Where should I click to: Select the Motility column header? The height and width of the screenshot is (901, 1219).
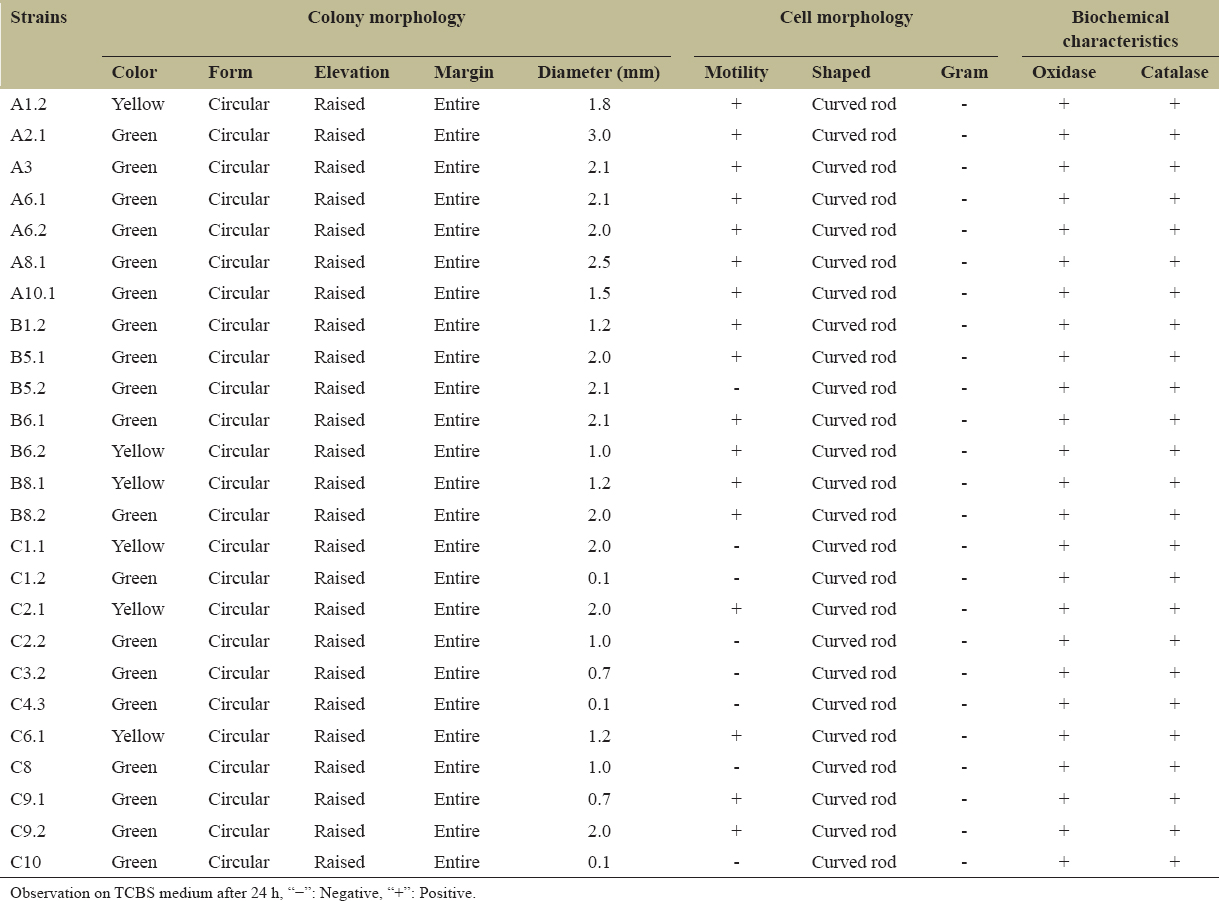click(x=736, y=72)
